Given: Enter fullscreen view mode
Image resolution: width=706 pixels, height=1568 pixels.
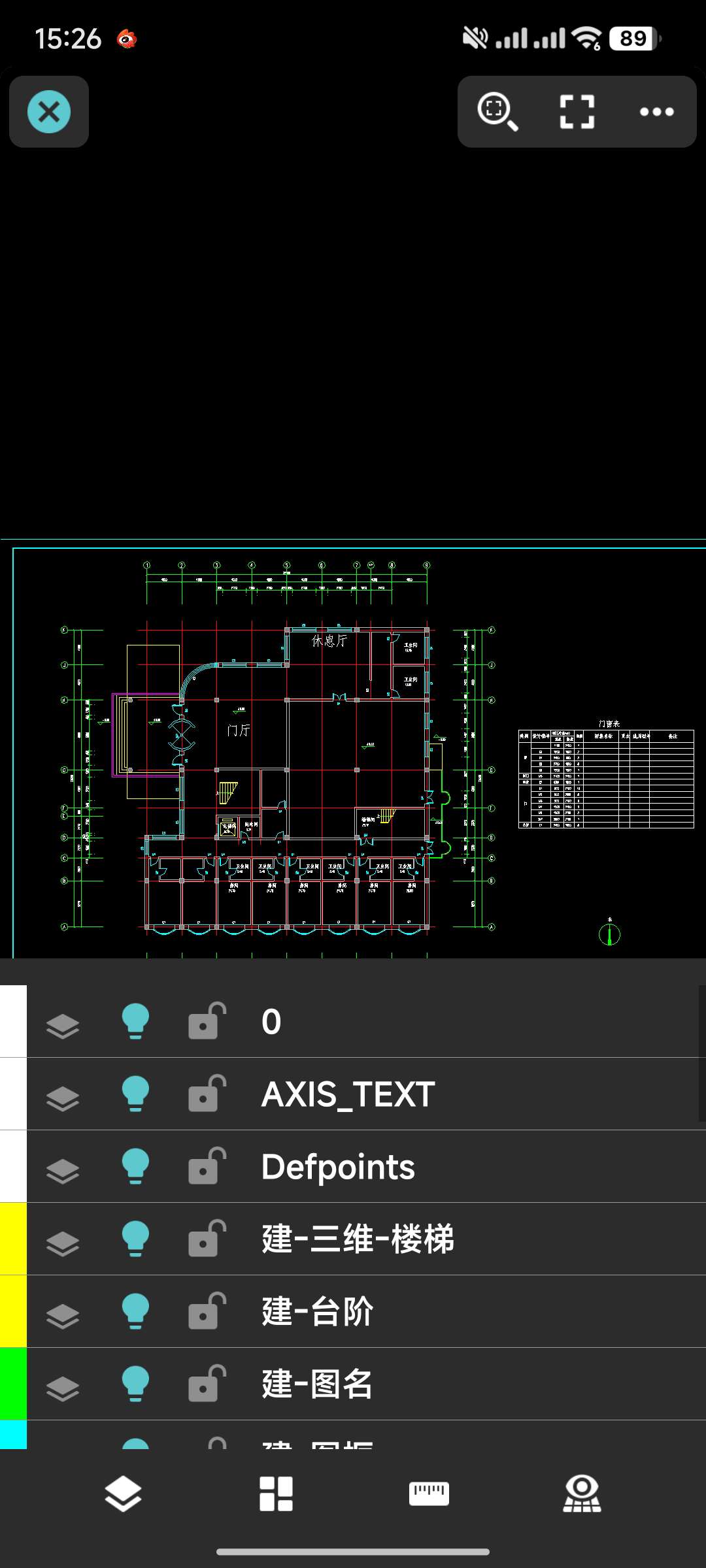Looking at the screenshot, I should (577, 112).
